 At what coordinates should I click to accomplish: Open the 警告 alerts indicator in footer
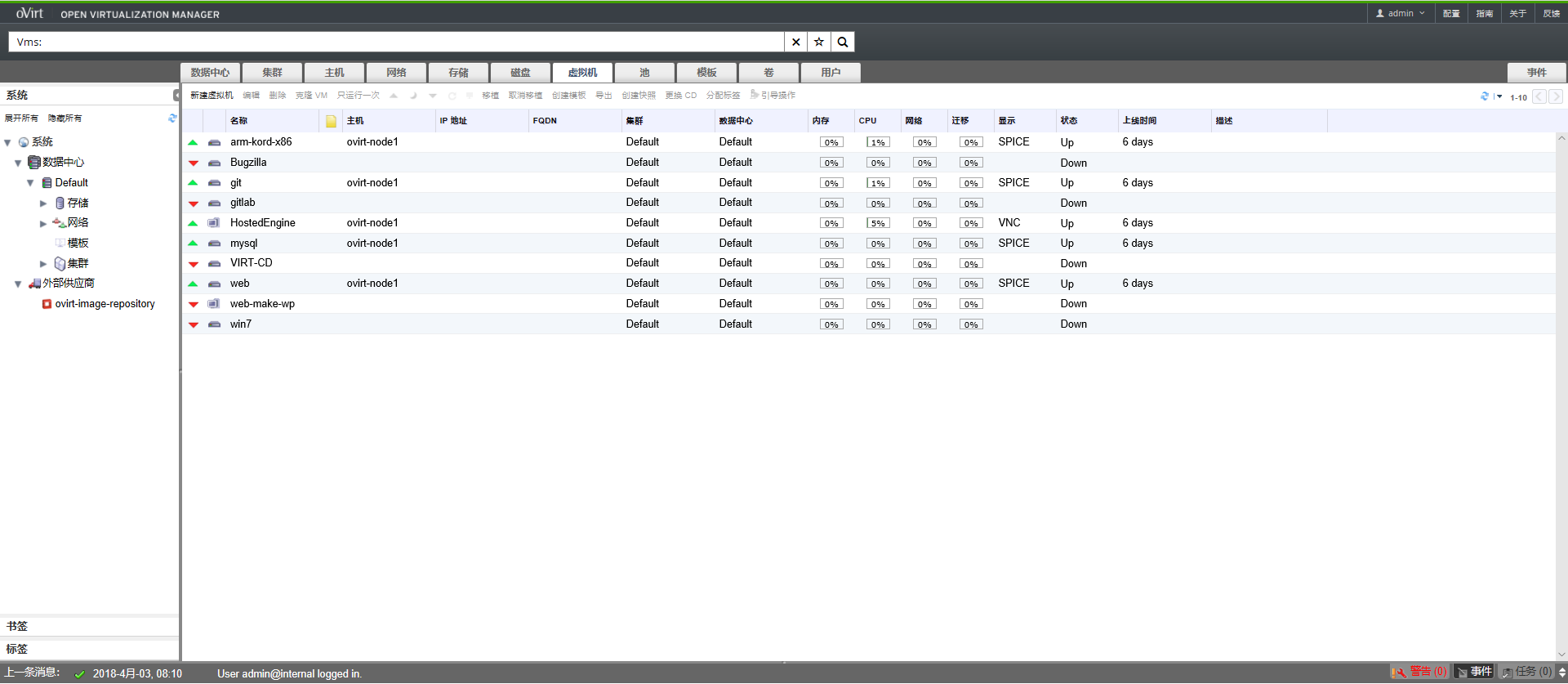pyautogui.click(x=1420, y=672)
